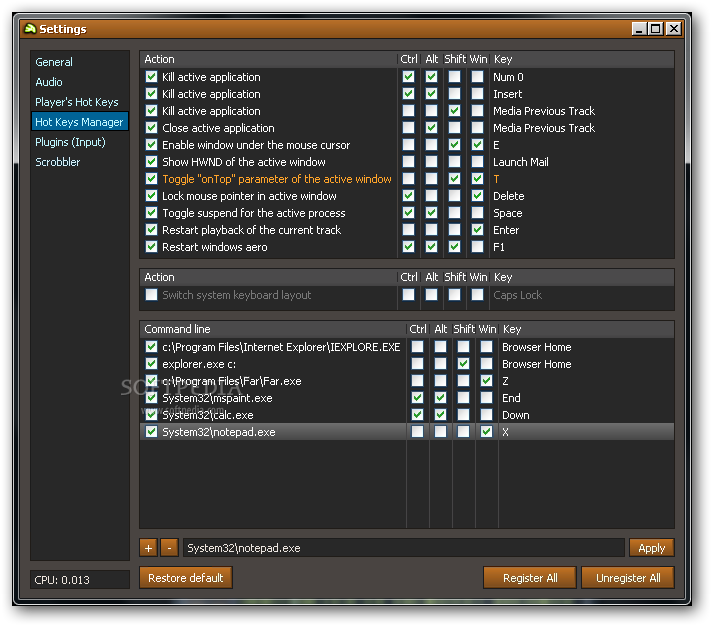The width and height of the screenshot is (712, 626).
Task: Enable Switch system keyboard layout checkbox
Action: [151, 295]
